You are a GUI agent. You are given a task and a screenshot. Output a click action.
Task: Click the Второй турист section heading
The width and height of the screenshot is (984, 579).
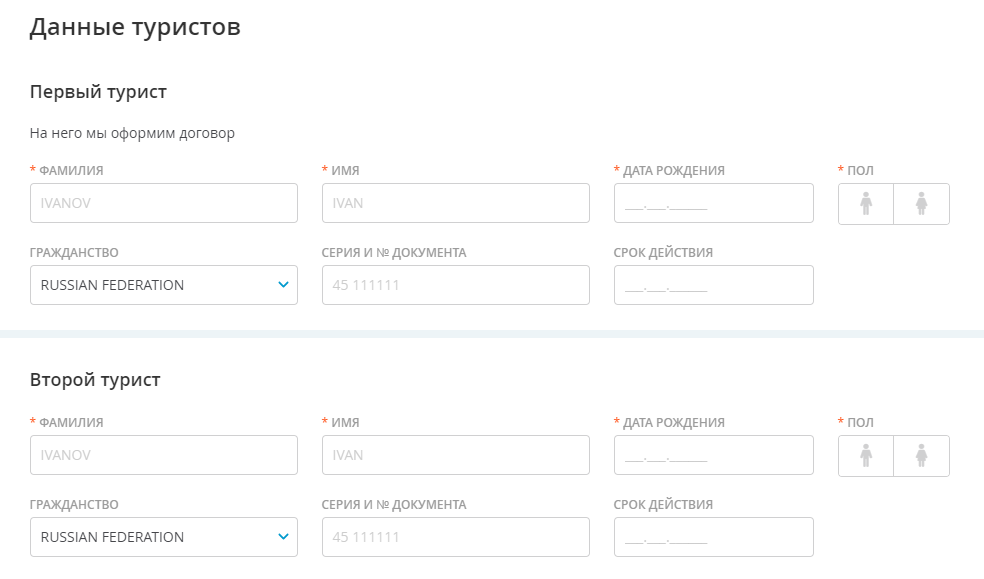pyautogui.click(x=95, y=380)
